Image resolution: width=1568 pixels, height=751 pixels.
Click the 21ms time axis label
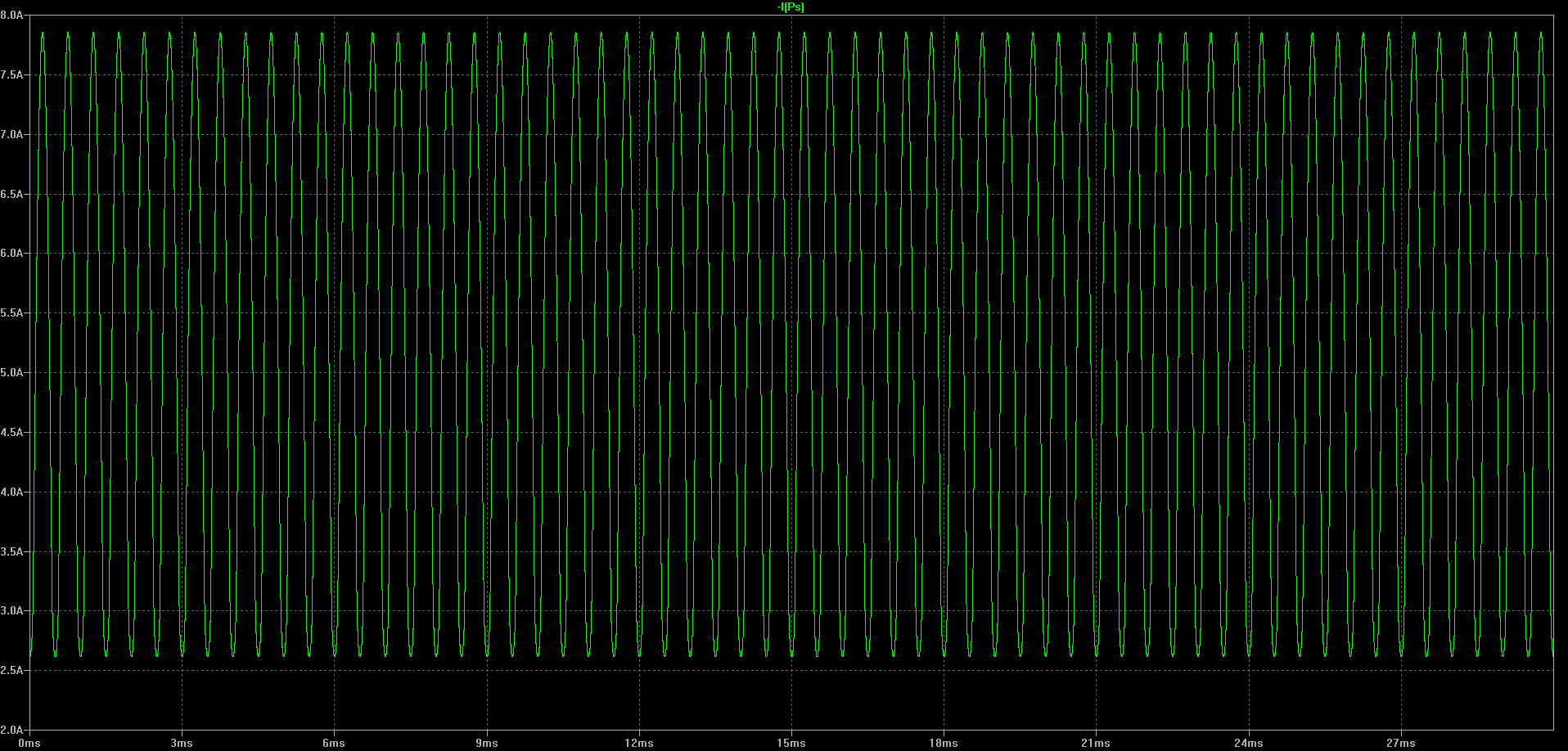click(1096, 743)
